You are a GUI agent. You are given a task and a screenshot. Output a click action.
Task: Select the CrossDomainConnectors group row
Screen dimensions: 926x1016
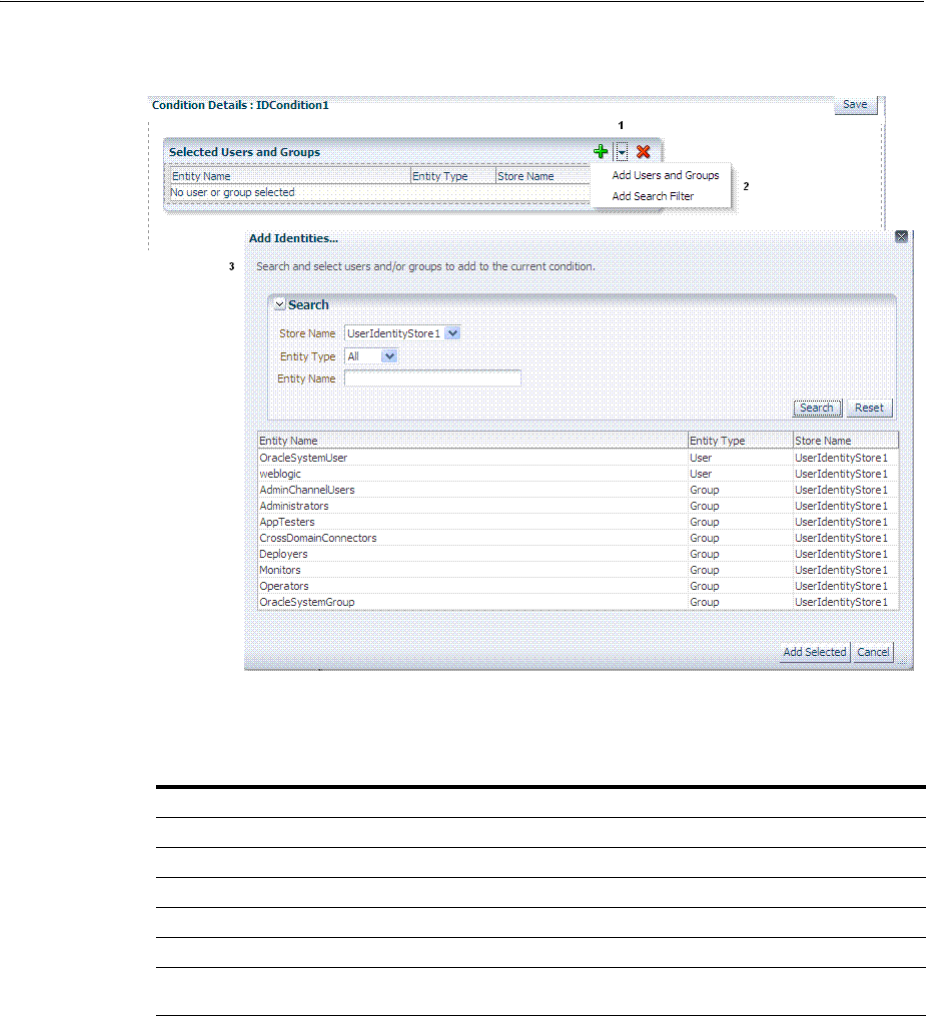pyautogui.click(x=578, y=538)
